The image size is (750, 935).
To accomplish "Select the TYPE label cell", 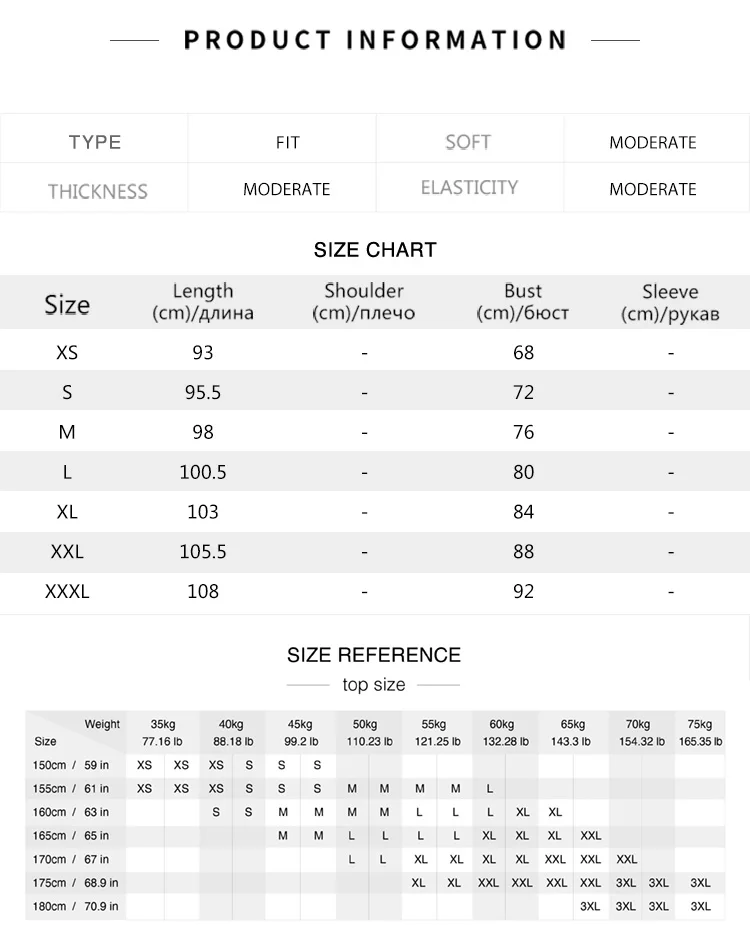I will point(94,142).
